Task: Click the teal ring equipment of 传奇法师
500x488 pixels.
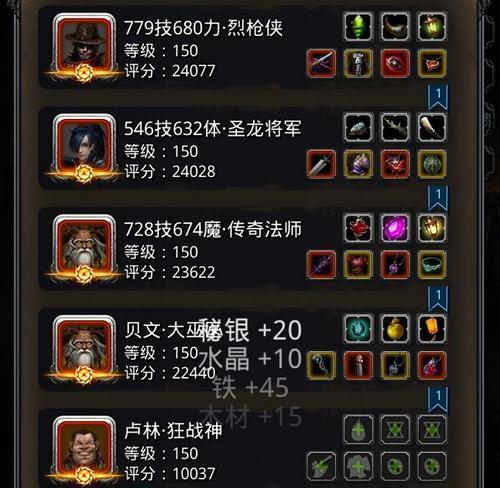Action: [x=432, y=265]
